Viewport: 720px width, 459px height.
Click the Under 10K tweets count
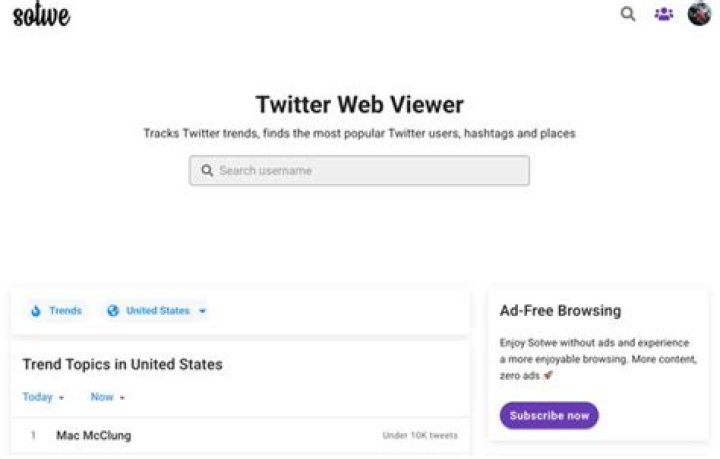pyautogui.click(x=420, y=436)
